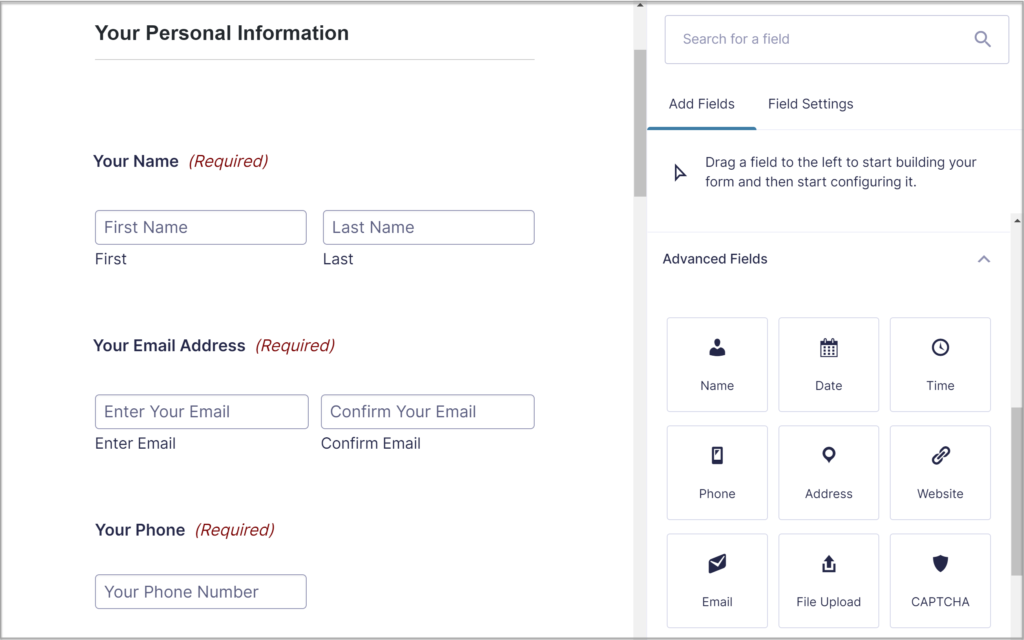Click the search magnifier icon

tap(982, 38)
